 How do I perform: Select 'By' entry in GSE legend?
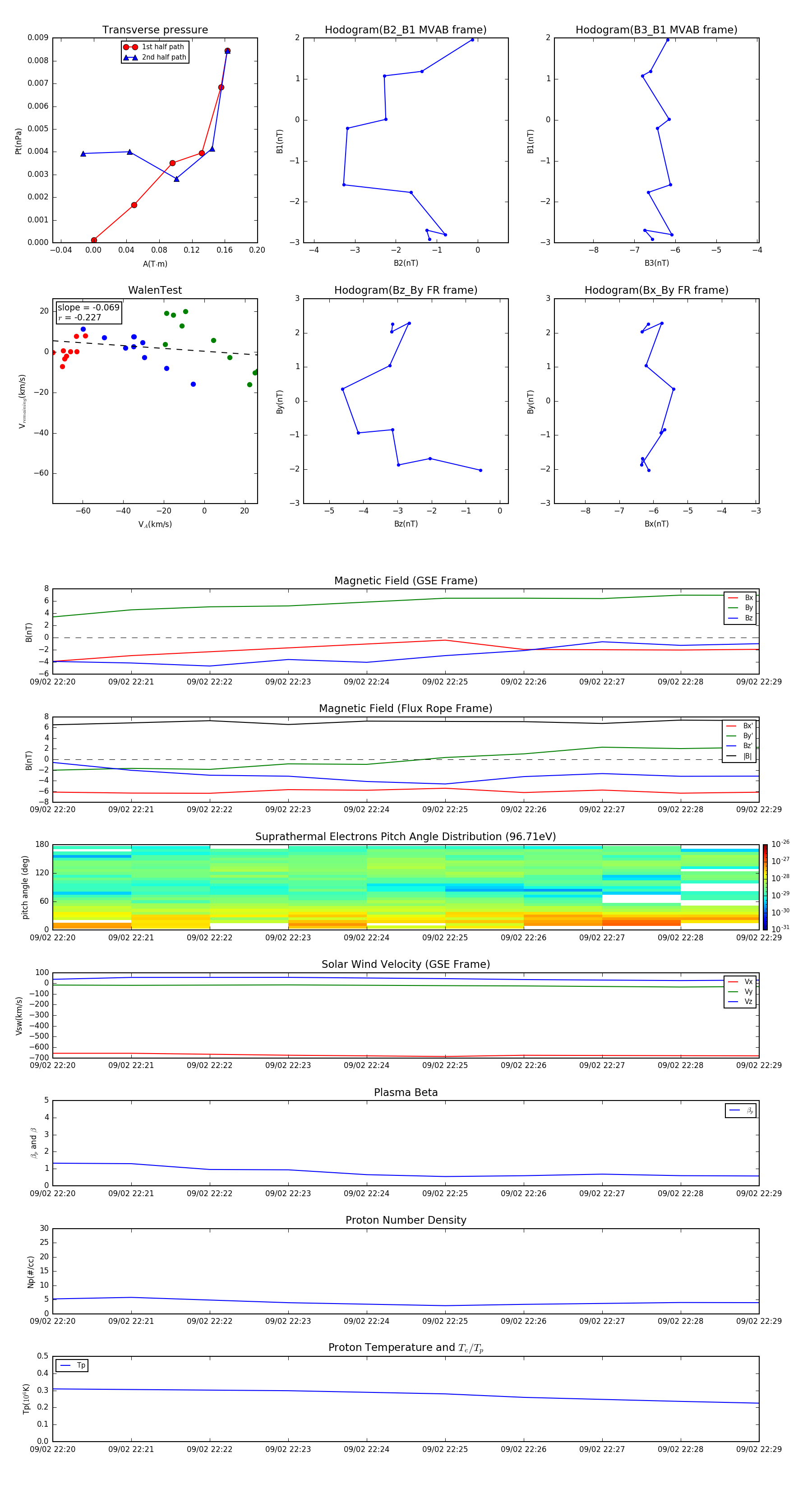[740, 608]
